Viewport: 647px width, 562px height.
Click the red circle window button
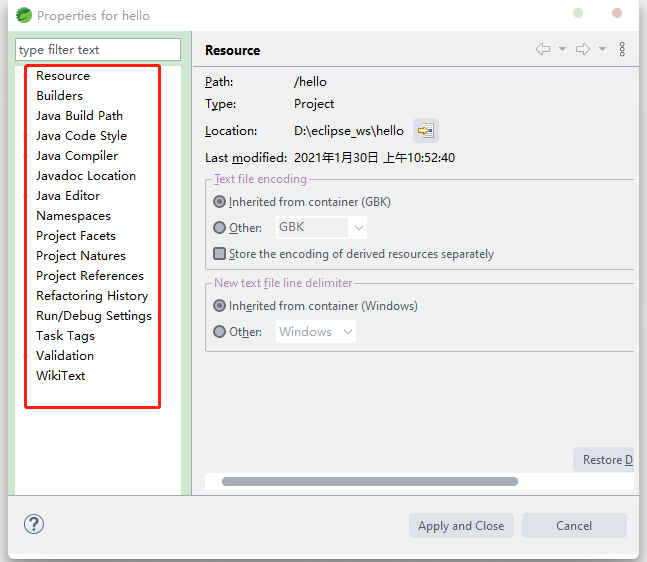(617, 14)
